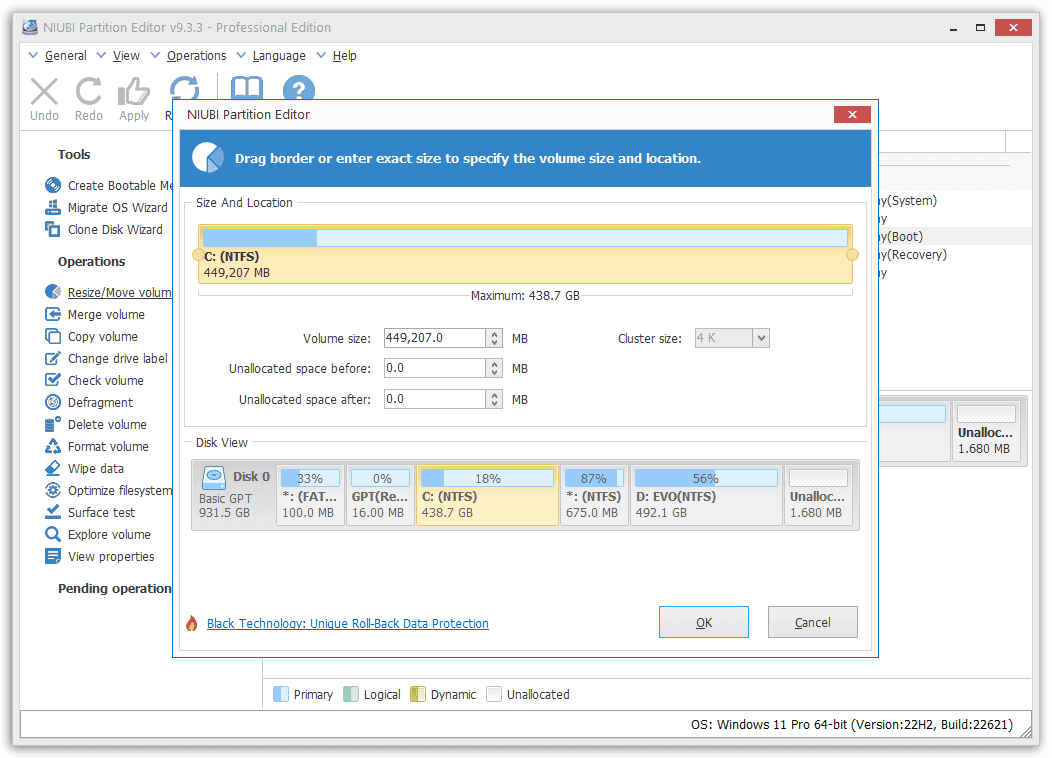
Task: Select Unalloc 1.680 MB block in main window
Action: click(986, 431)
